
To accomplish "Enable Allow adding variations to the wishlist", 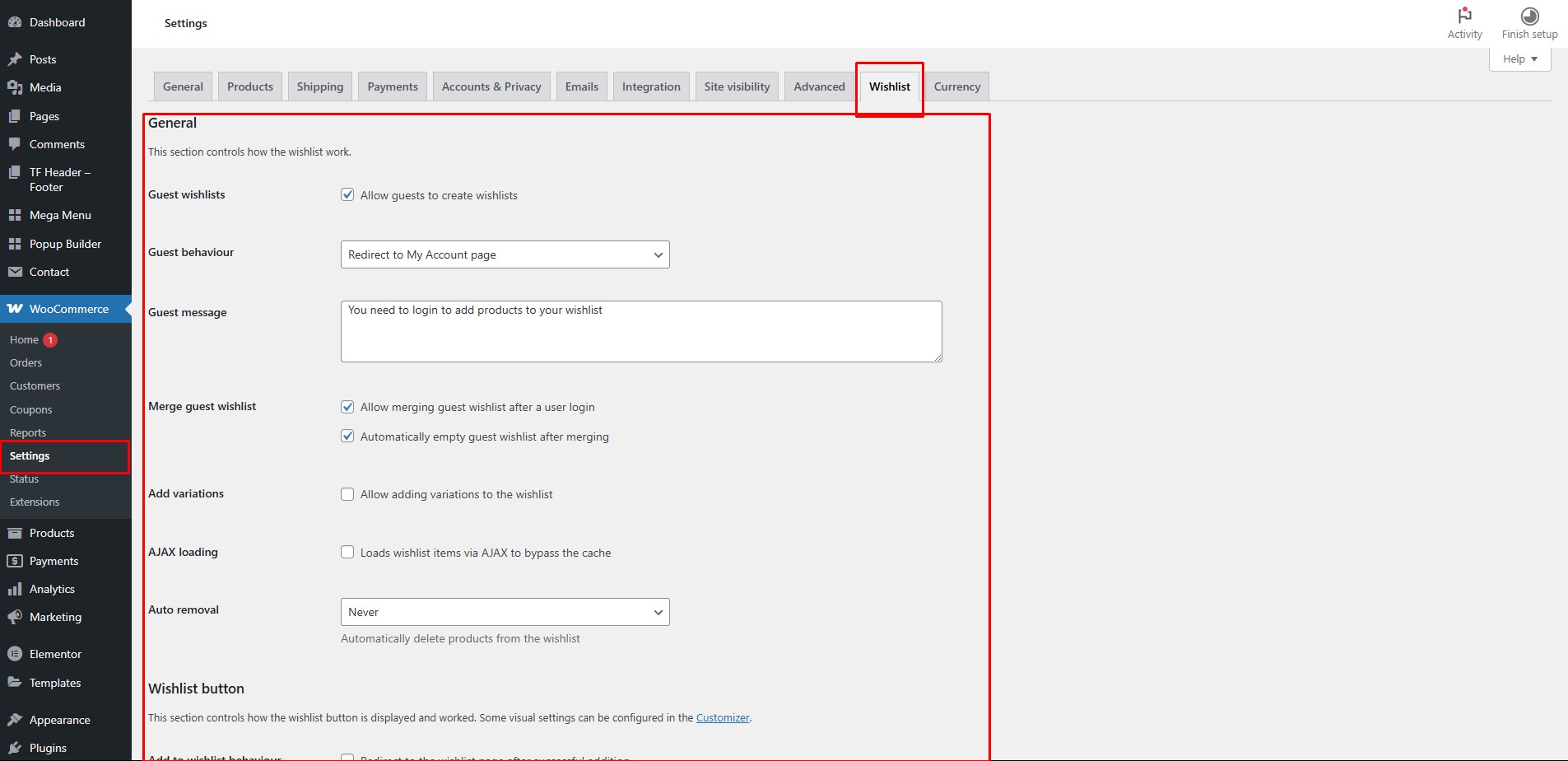I will 347,494.
